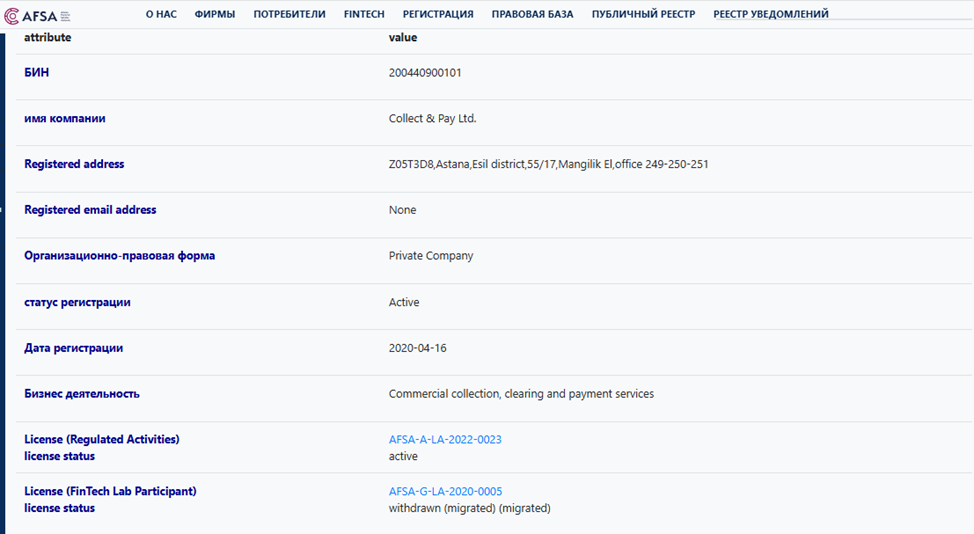The image size is (974, 534).
Task: Click the 'withdrawn (migrated) (migrated)' status
Action: click(470, 508)
